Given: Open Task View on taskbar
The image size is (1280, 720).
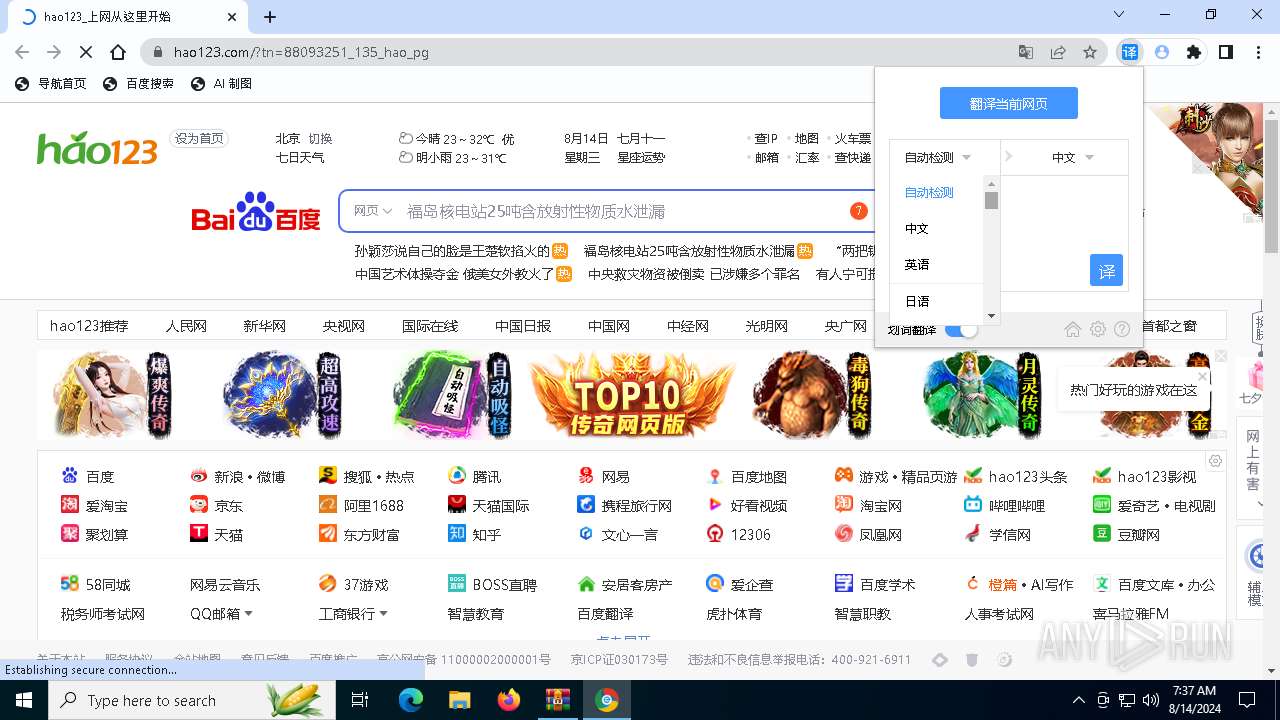Looking at the screenshot, I should [x=360, y=700].
